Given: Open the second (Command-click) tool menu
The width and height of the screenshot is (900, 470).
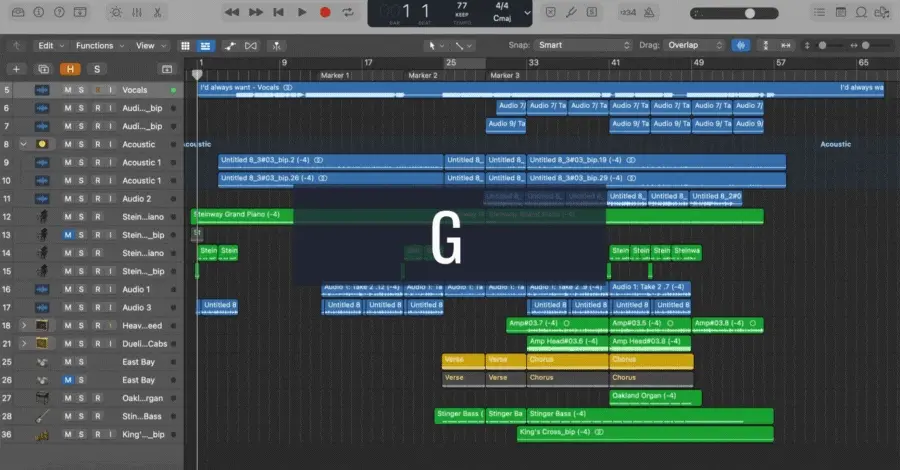Looking at the screenshot, I should (x=463, y=45).
